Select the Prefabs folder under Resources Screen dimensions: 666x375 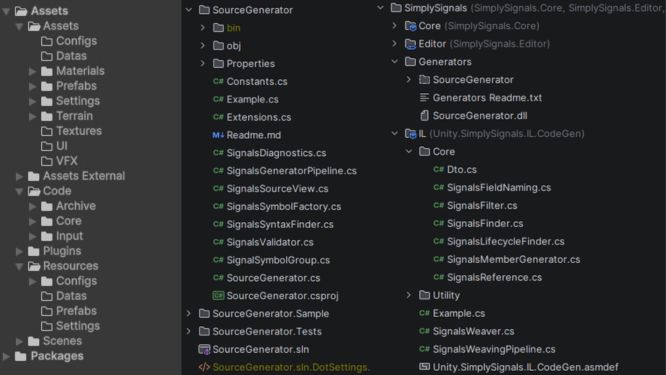pyautogui.click(x=76, y=311)
